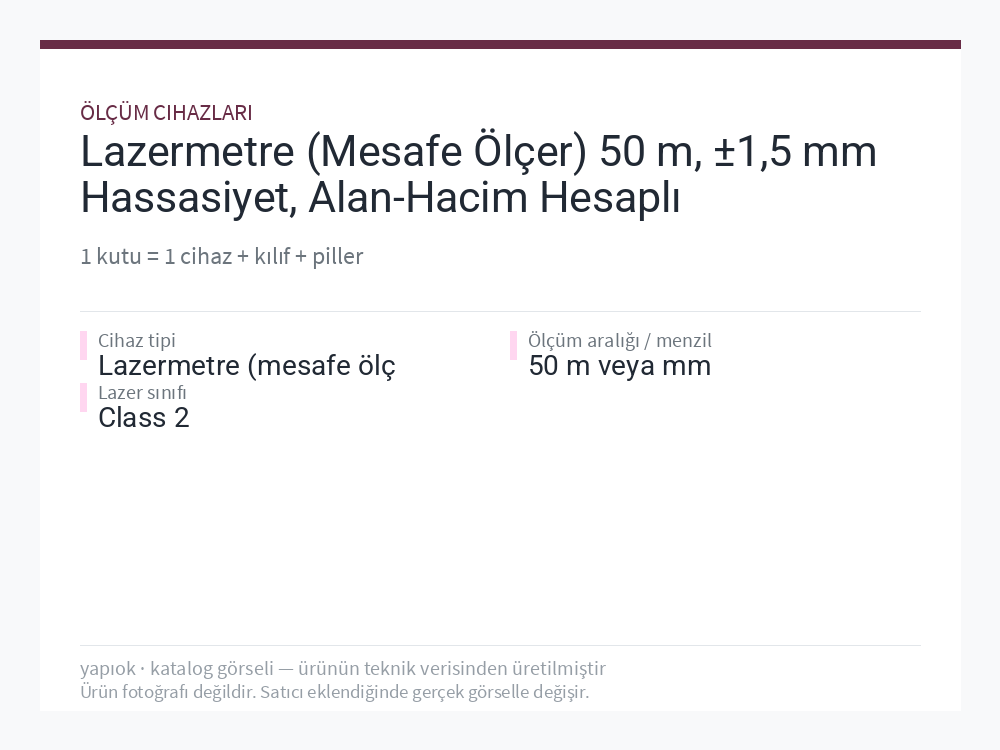Click the ÖLÇÜM CIHAZLARI category label

[166, 113]
